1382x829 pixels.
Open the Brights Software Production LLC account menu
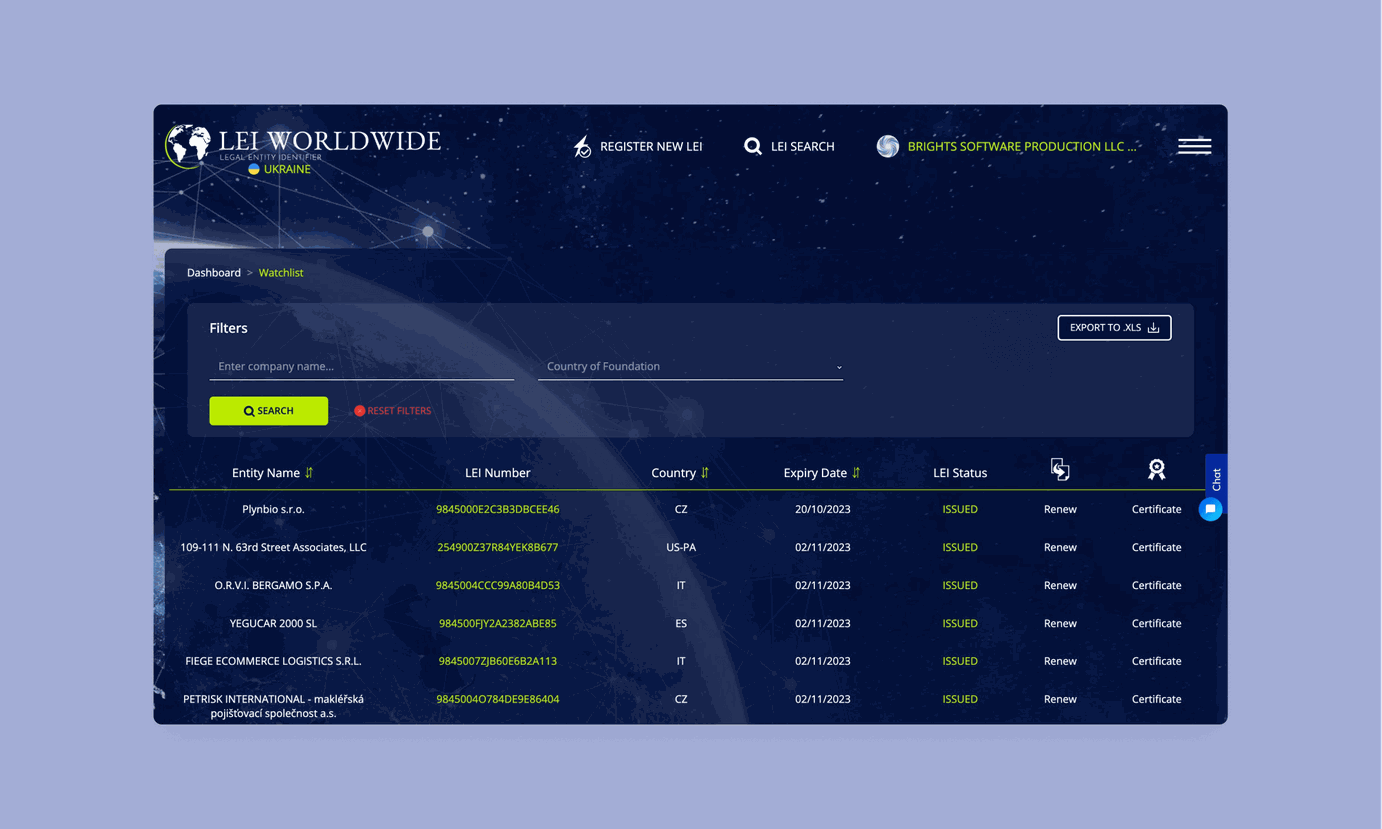pos(1022,146)
